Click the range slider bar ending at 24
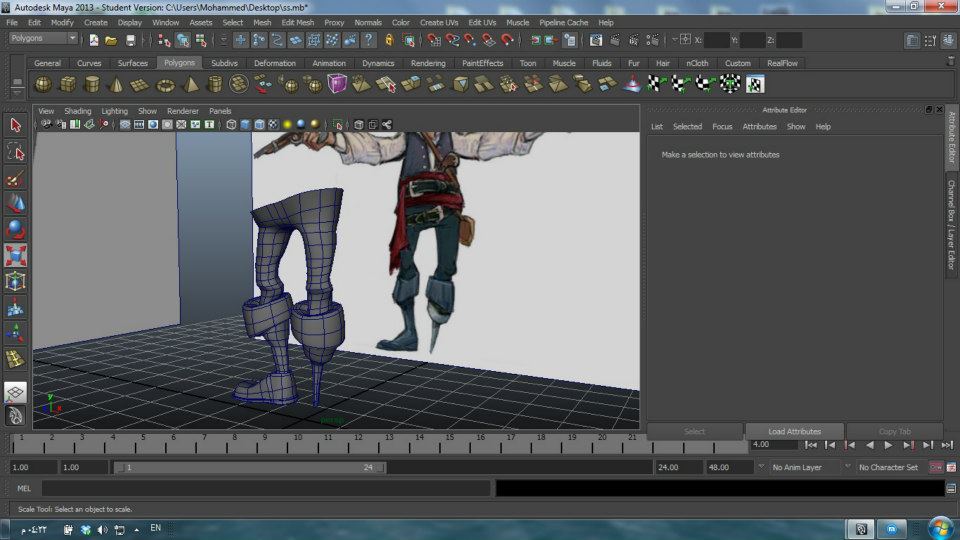960x540 pixels. [249, 467]
